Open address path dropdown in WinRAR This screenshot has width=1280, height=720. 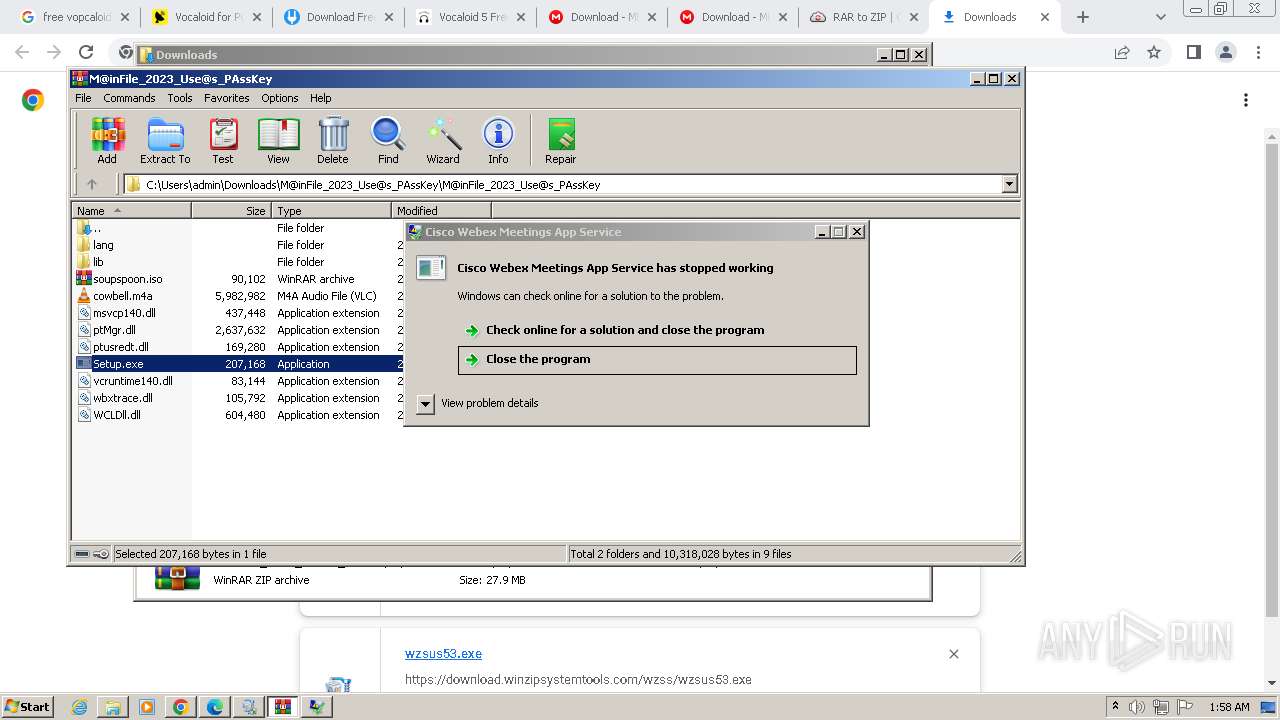click(x=1009, y=184)
